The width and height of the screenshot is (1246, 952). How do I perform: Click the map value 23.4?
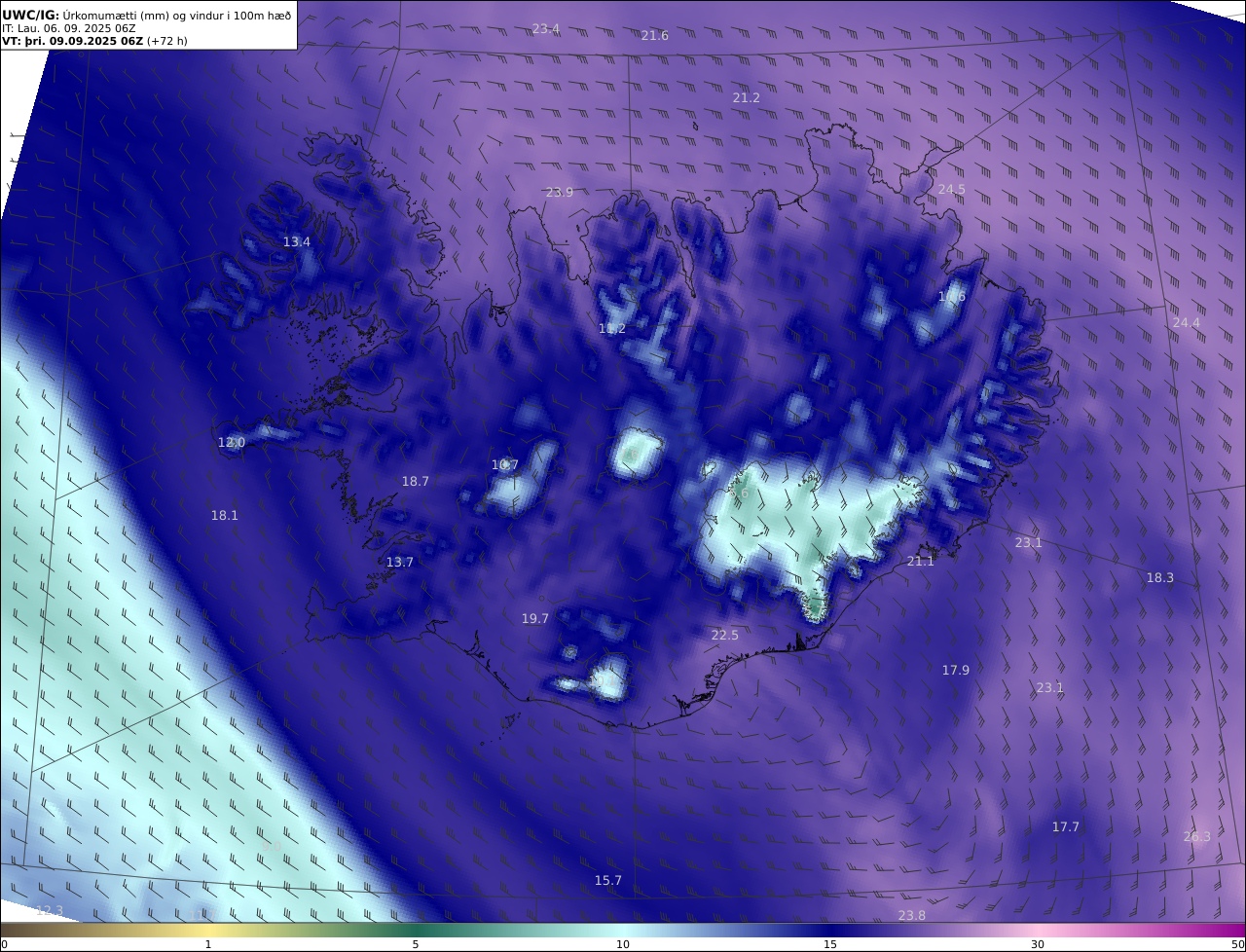[x=546, y=29]
